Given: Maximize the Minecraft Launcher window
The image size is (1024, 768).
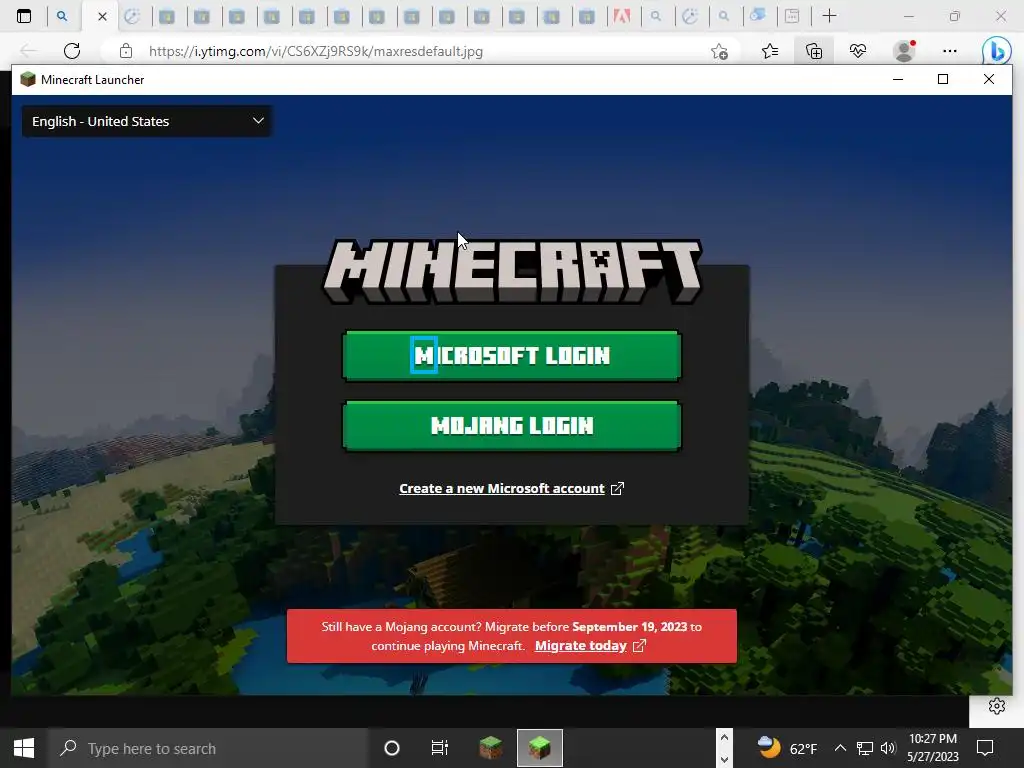Looking at the screenshot, I should pyautogui.click(x=943, y=80).
